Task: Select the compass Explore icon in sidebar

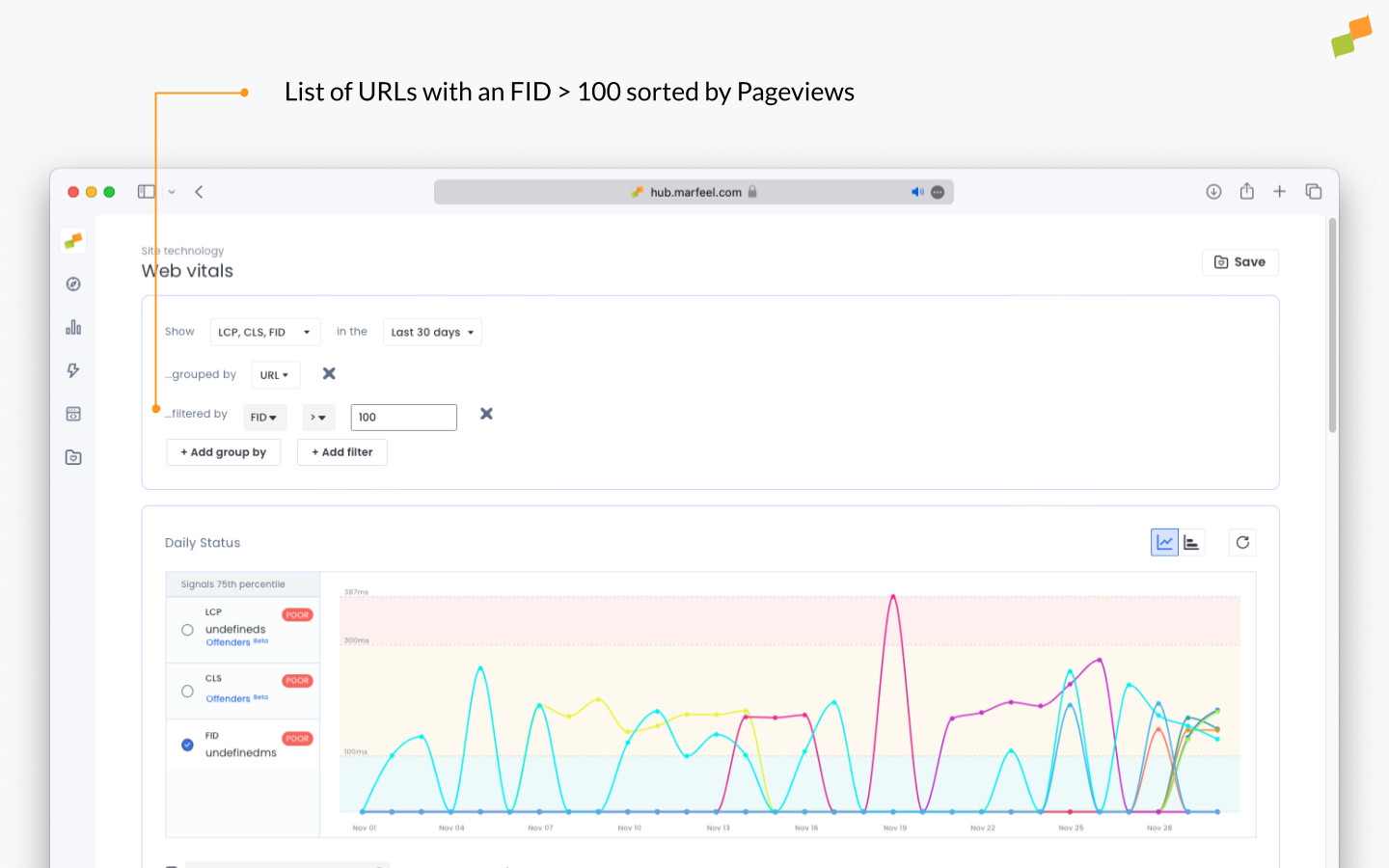Action: pos(73,284)
